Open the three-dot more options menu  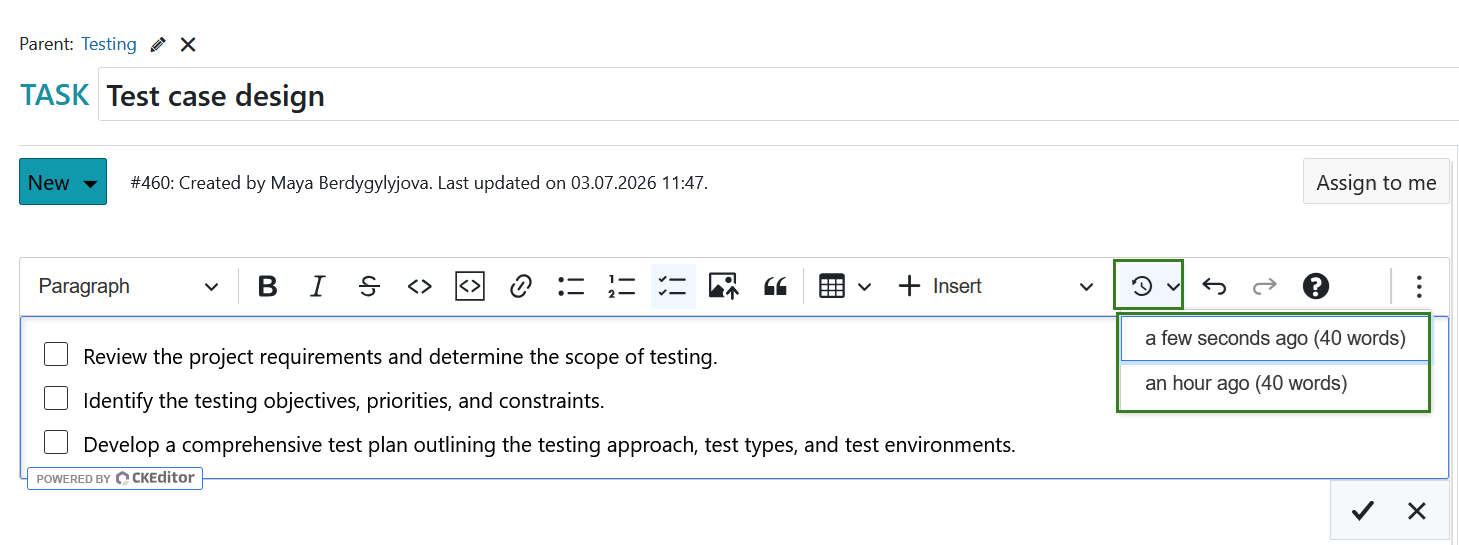[1419, 286]
